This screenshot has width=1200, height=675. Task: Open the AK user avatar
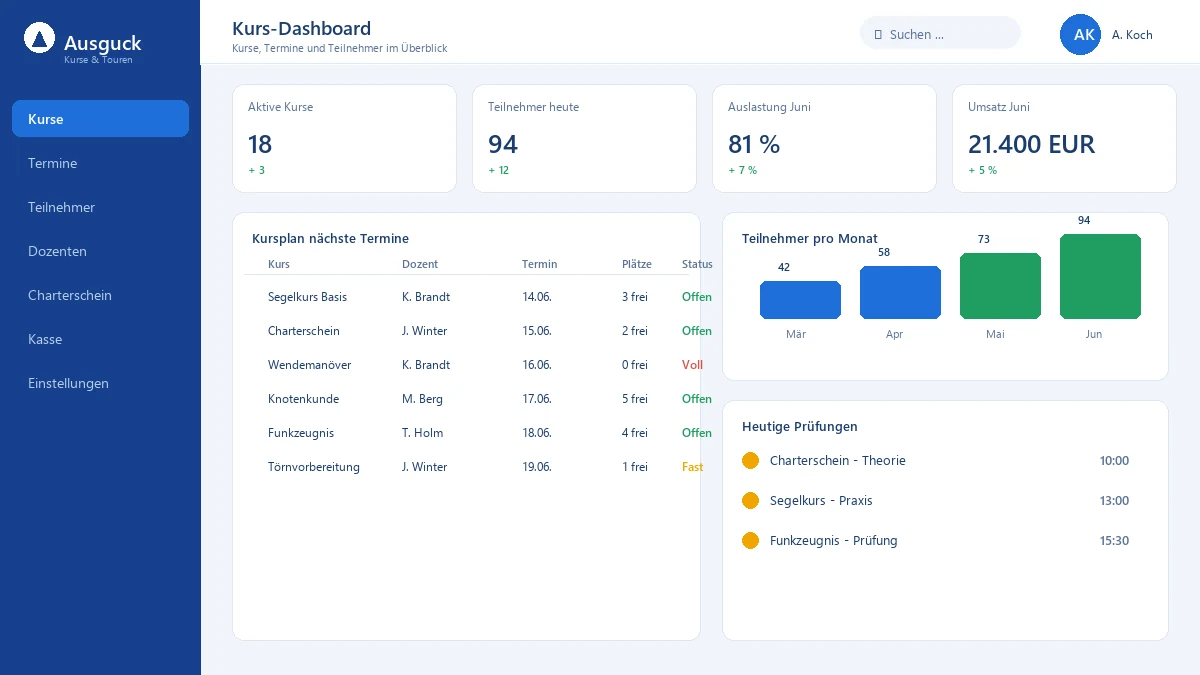[1080, 34]
